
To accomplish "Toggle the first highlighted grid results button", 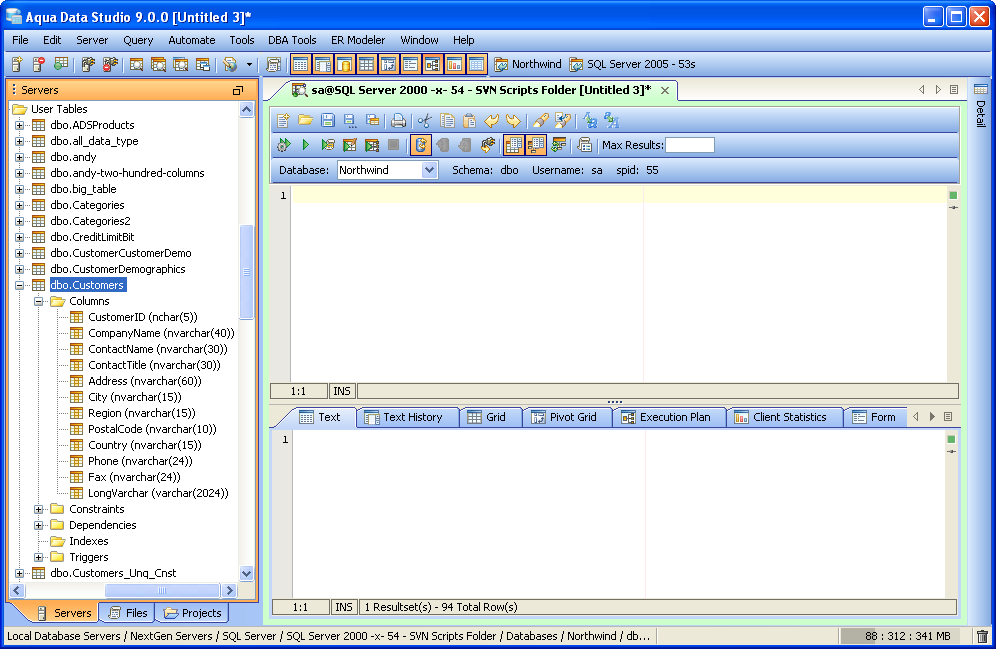I will click(x=514, y=145).
